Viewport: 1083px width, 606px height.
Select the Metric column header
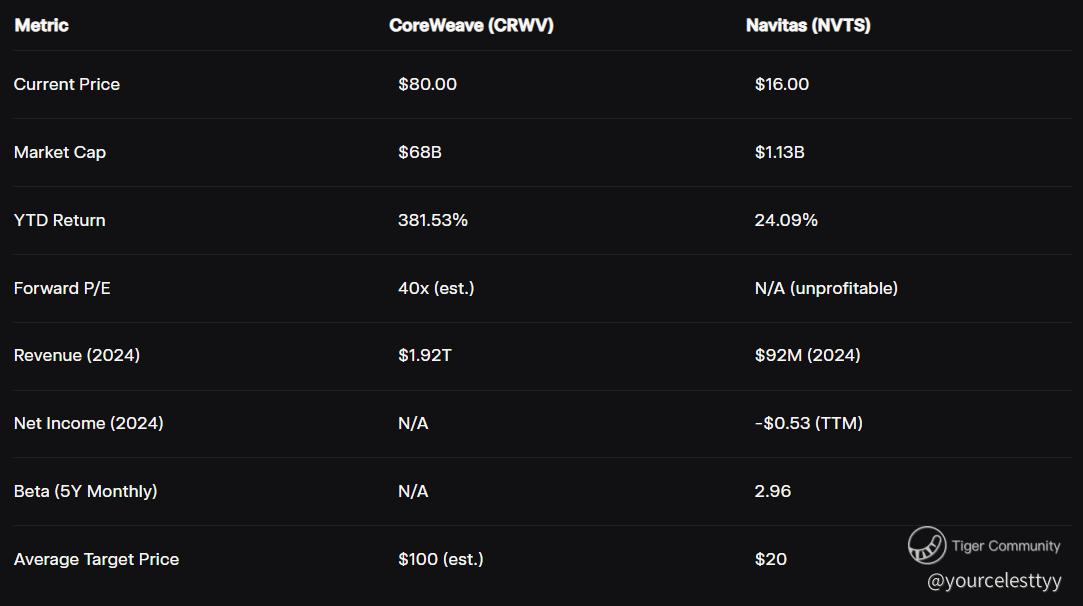pos(42,26)
